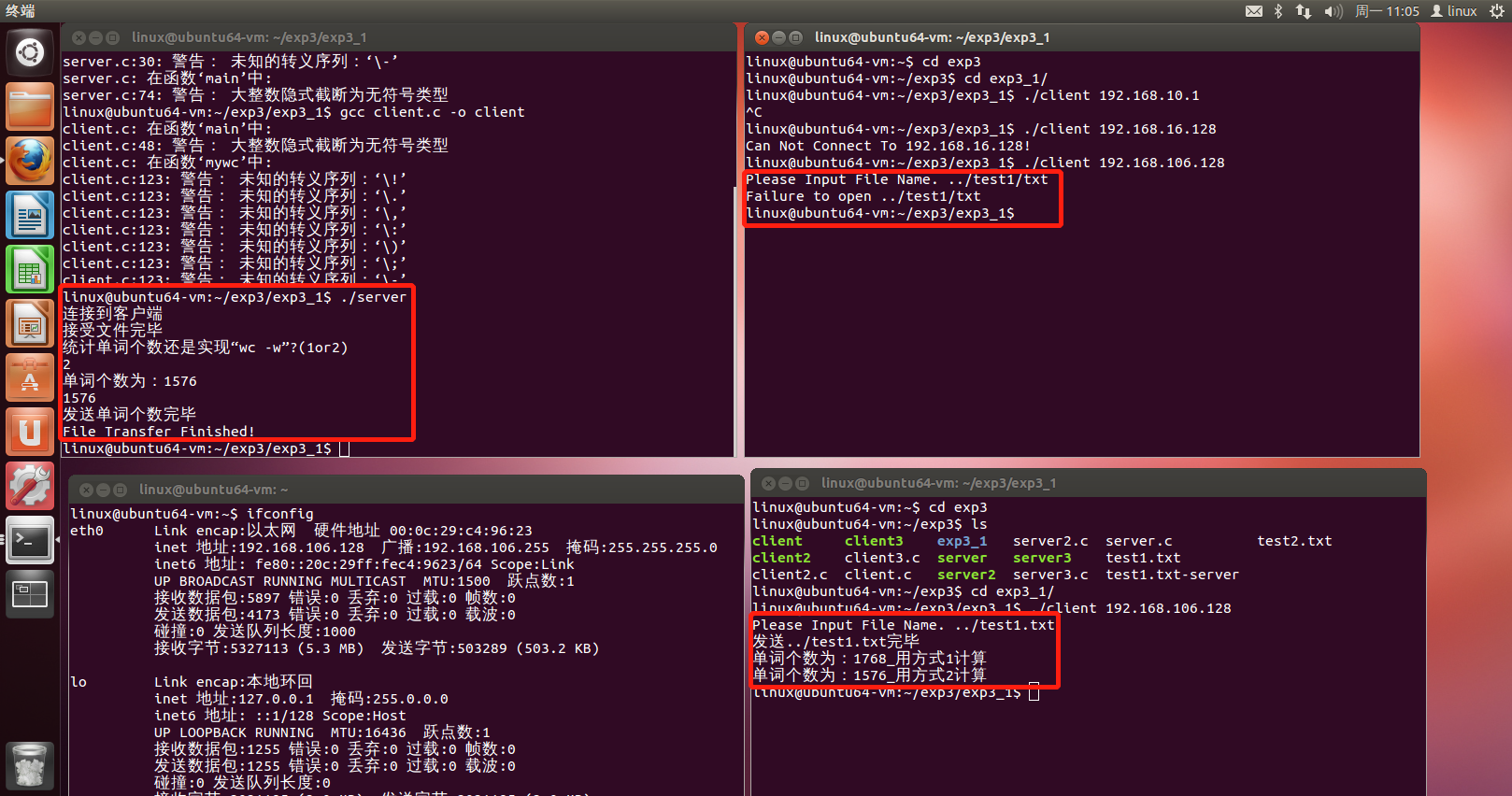Open System Settings wrench-and-gear icon

30,486
